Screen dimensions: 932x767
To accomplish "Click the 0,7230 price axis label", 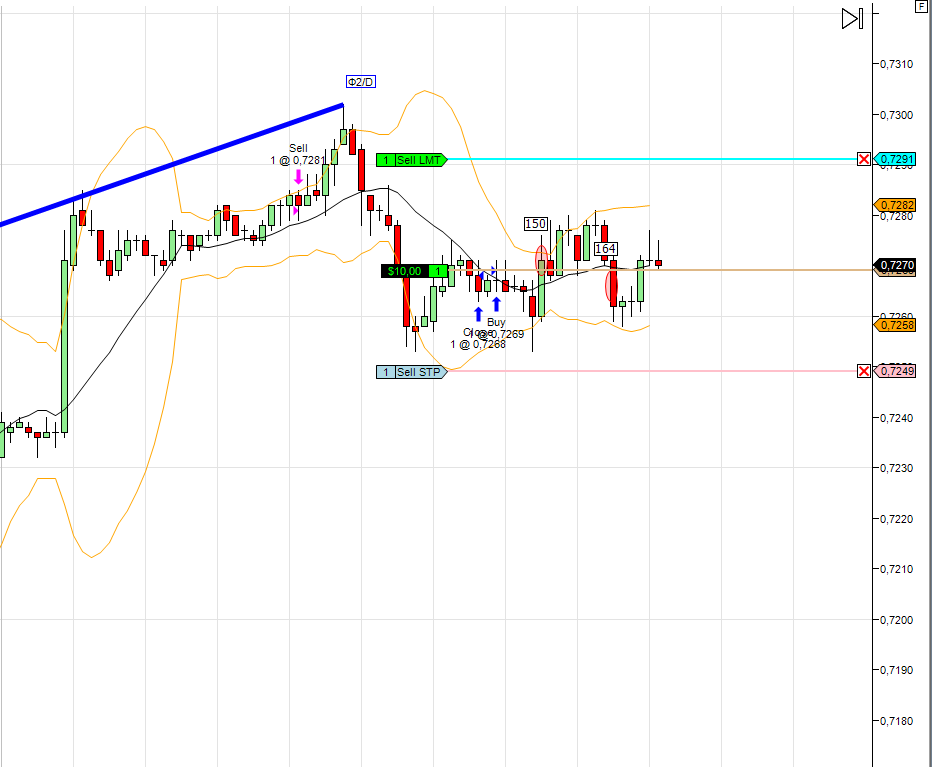I will pos(896,469).
